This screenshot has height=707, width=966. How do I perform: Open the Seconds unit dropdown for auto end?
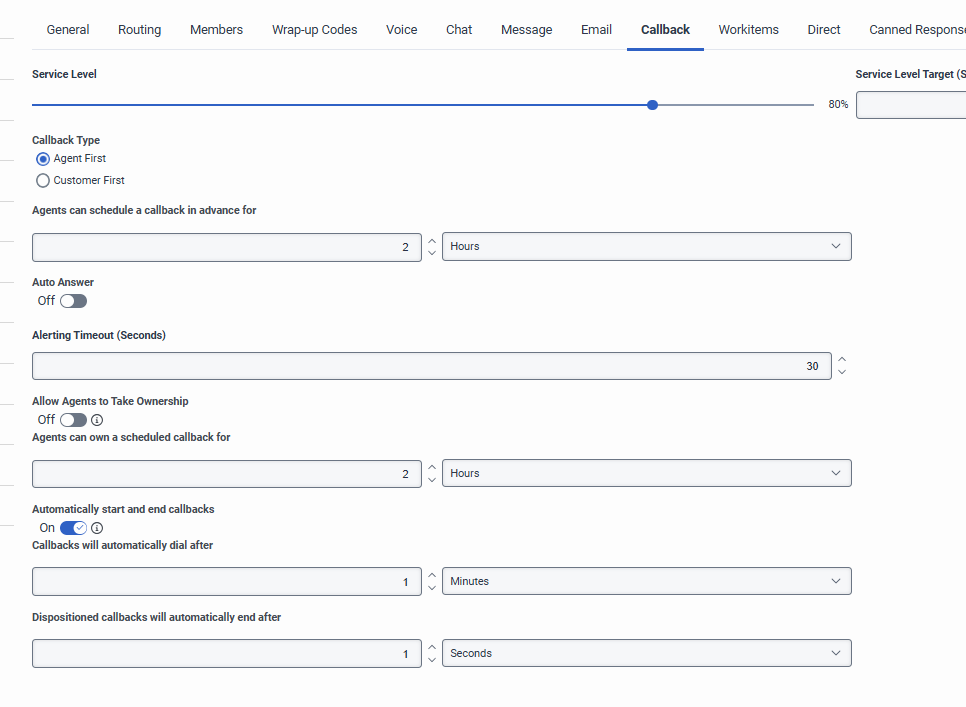point(646,654)
